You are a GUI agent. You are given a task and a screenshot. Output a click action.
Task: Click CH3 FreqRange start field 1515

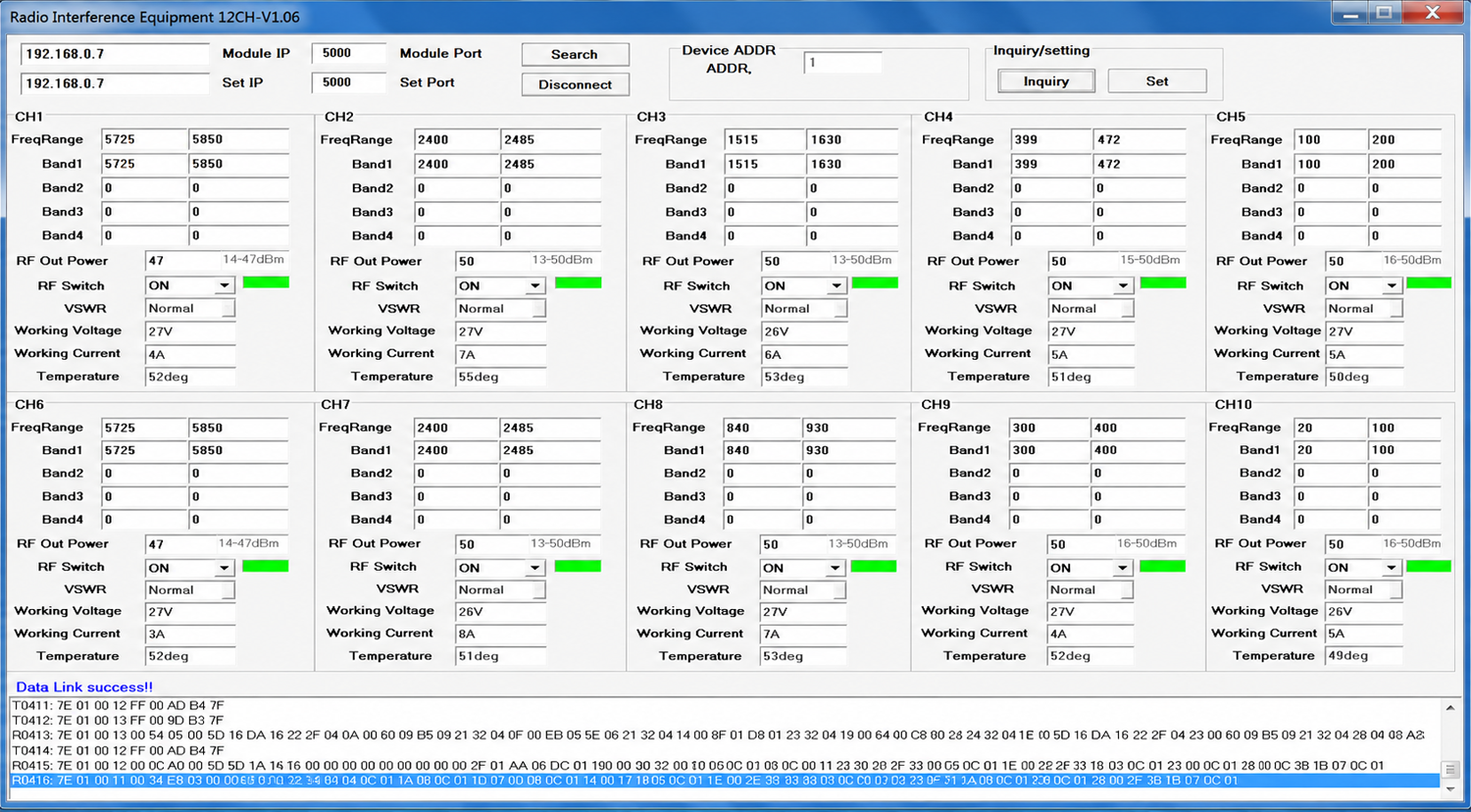(765, 139)
